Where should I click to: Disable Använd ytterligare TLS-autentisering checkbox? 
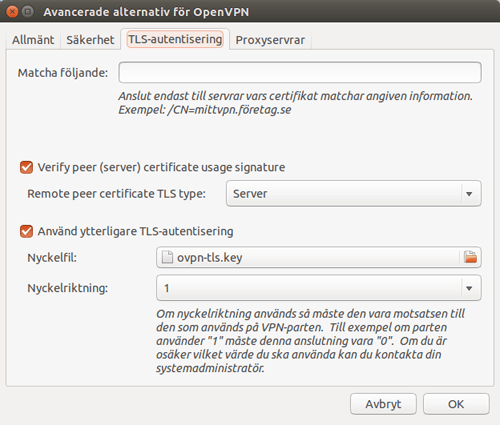[x=26, y=231]
